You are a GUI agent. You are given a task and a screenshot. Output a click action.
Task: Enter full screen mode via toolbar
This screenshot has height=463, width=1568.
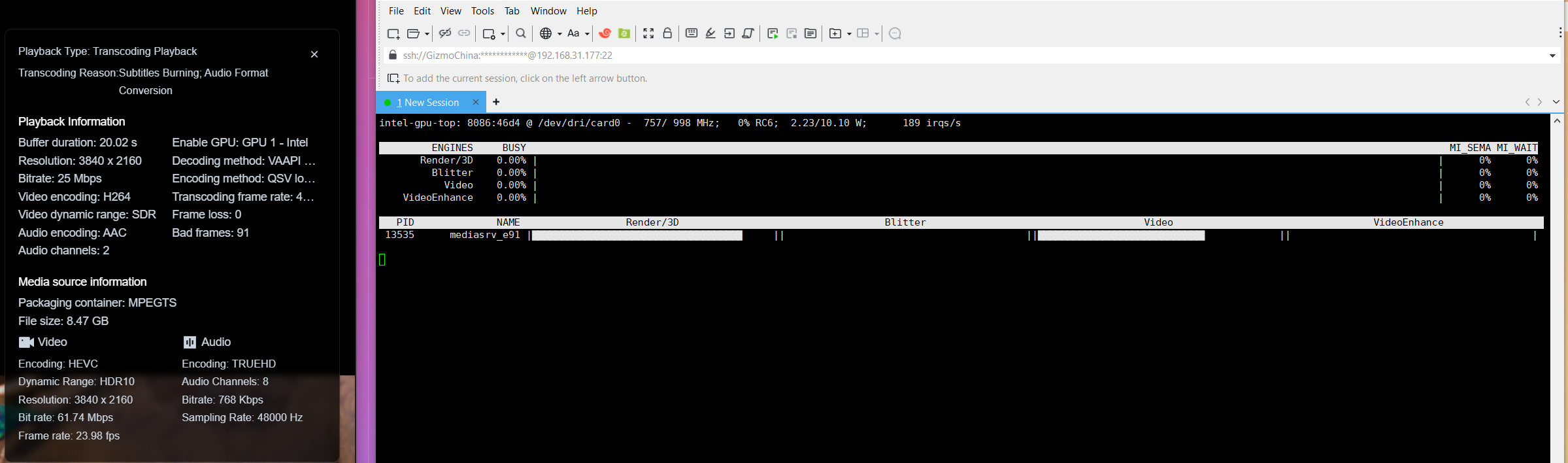click(x=648, y=33)
